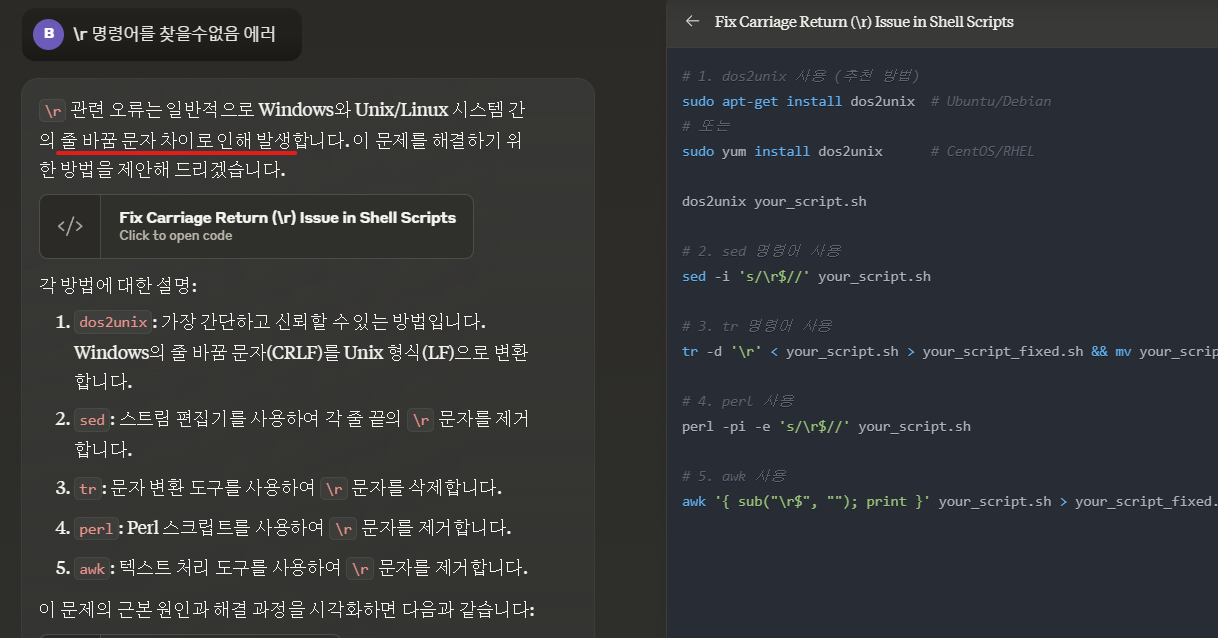
Task: Click the perl -pi -e command code line
Action: [x=826, y=426]
